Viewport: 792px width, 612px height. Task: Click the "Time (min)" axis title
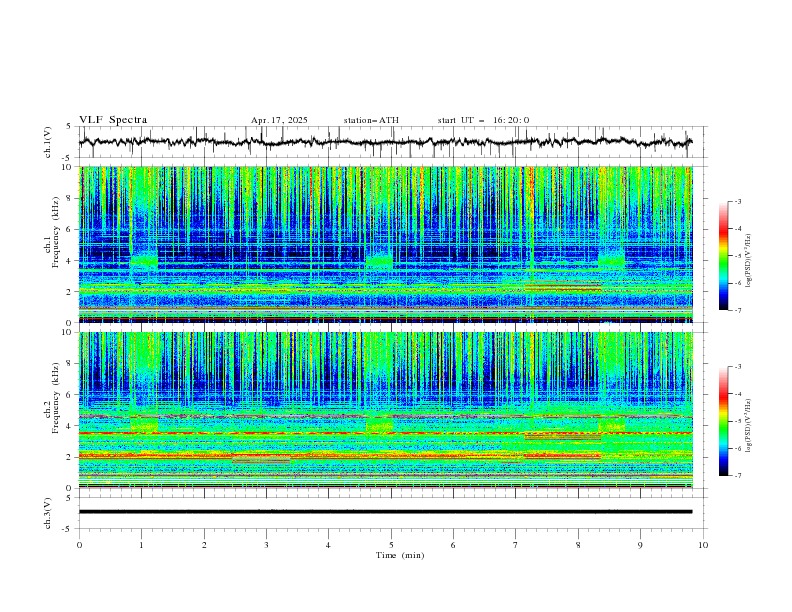pyautogui.click(x=400, y=555)
